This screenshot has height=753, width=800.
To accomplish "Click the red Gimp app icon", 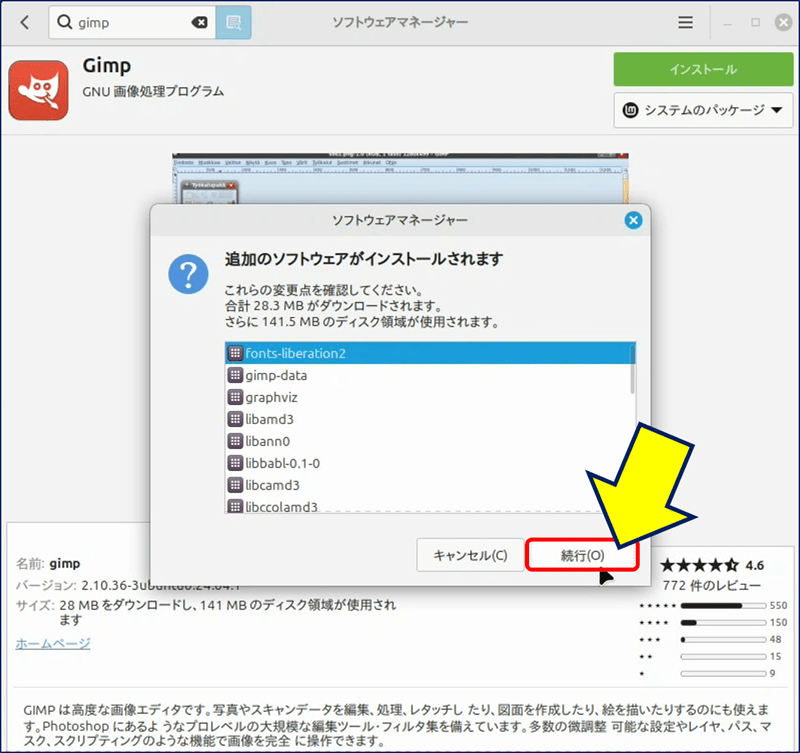I will coord(38,90).
